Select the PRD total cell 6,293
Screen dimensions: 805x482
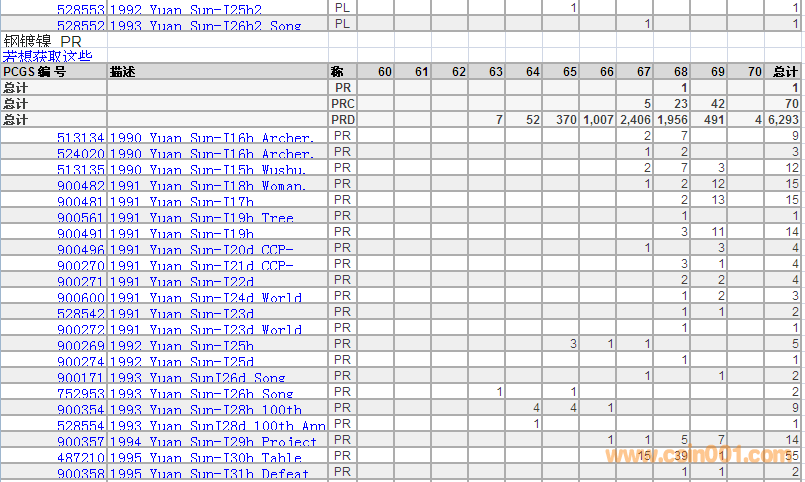(x=784, y=120)
